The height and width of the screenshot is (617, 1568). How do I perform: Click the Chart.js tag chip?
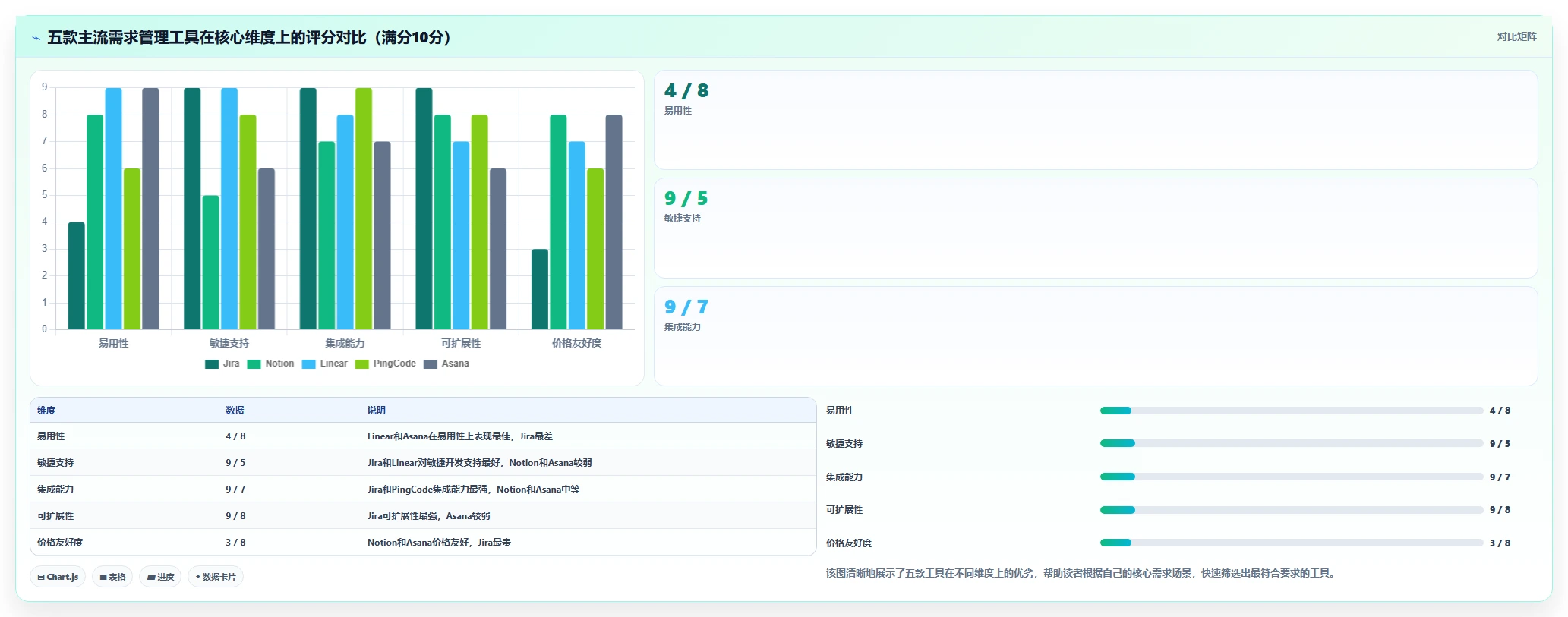[58, 577]
